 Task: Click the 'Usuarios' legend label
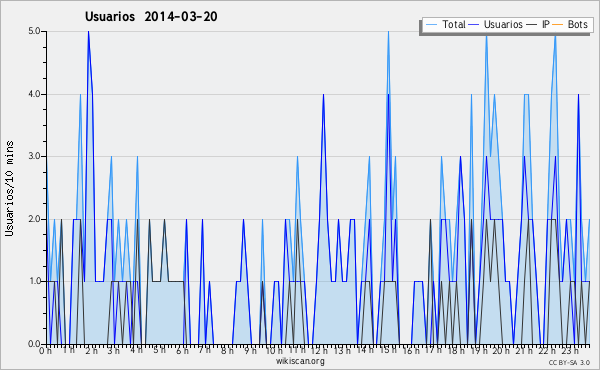tap(503, 24)
